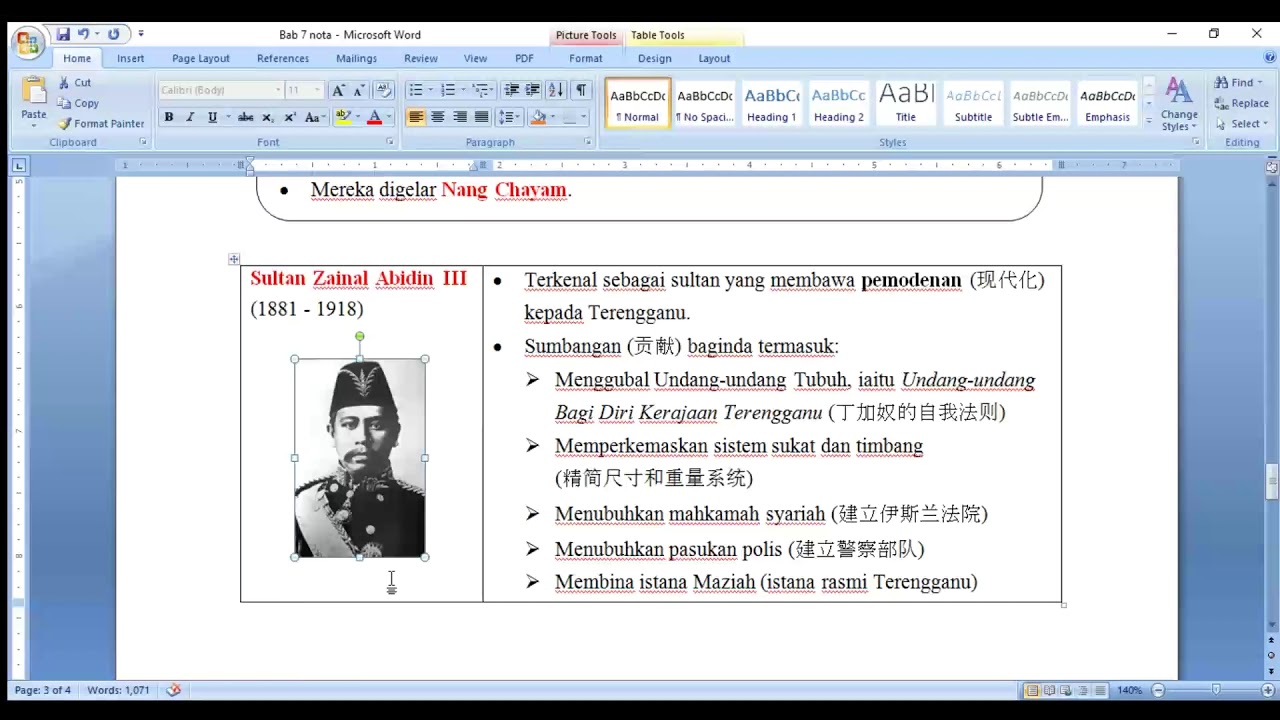Open the Bullets dropdown arrow
Viewport: 1280px width, 720px height.
click(x=430, y=90)
